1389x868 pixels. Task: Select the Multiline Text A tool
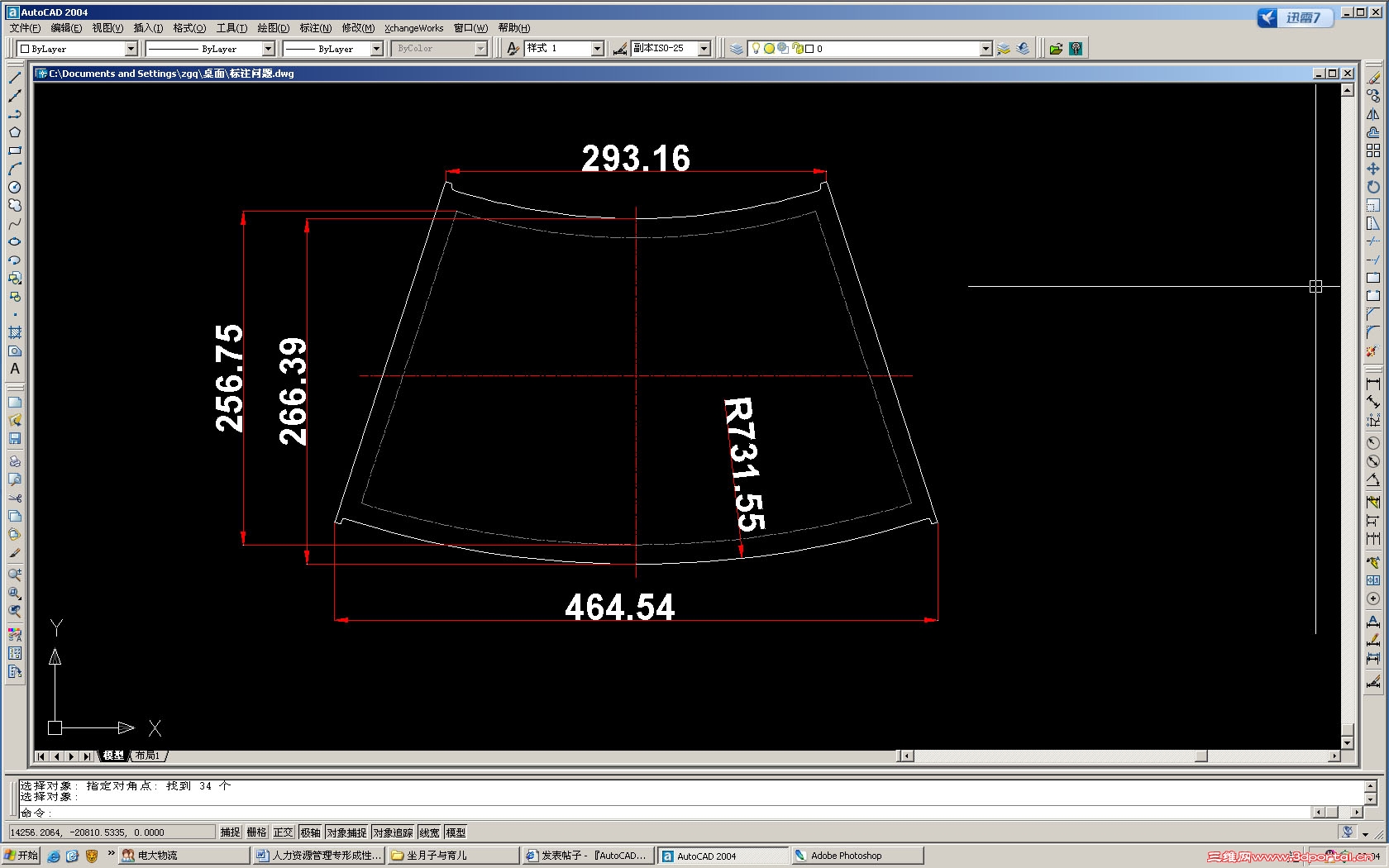point(15,369)
